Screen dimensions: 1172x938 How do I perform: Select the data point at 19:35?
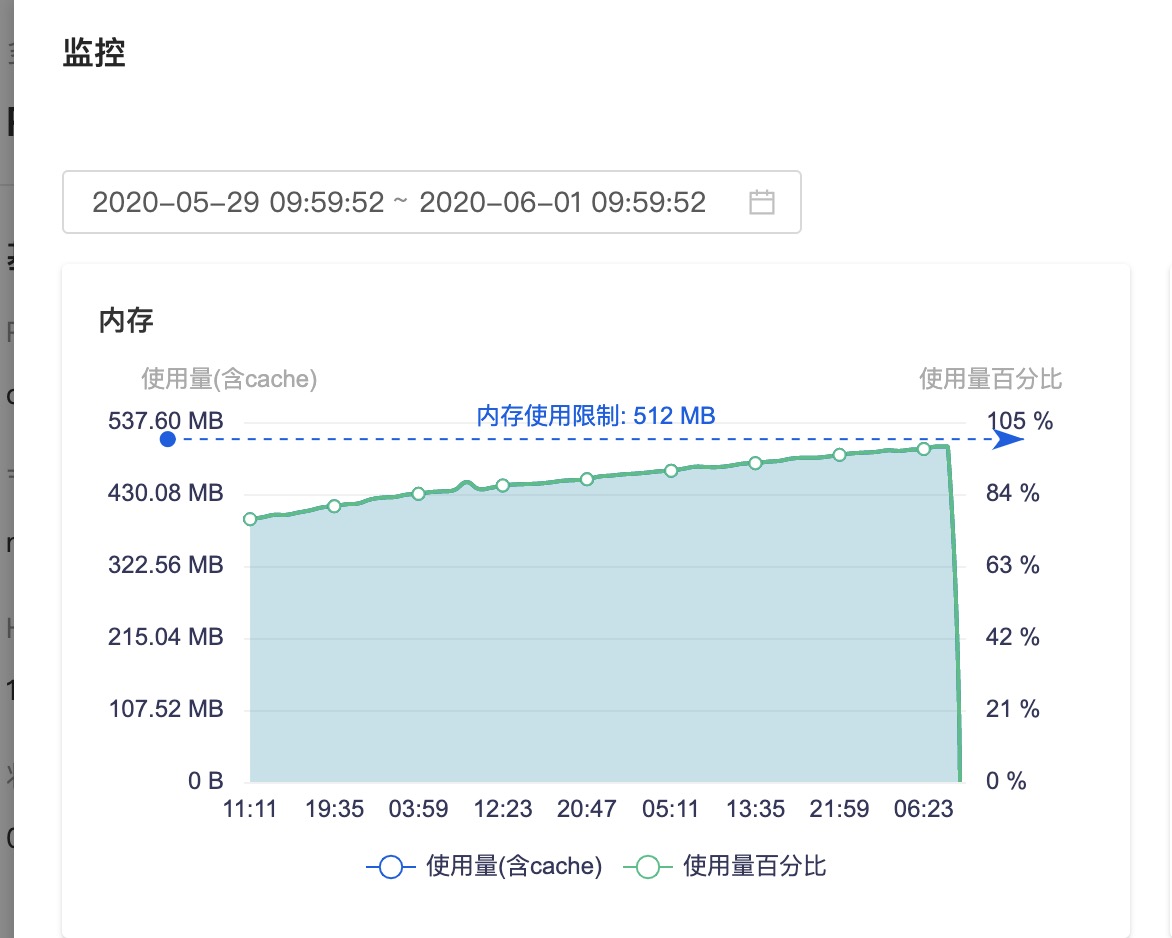click(x=335, y=506)
